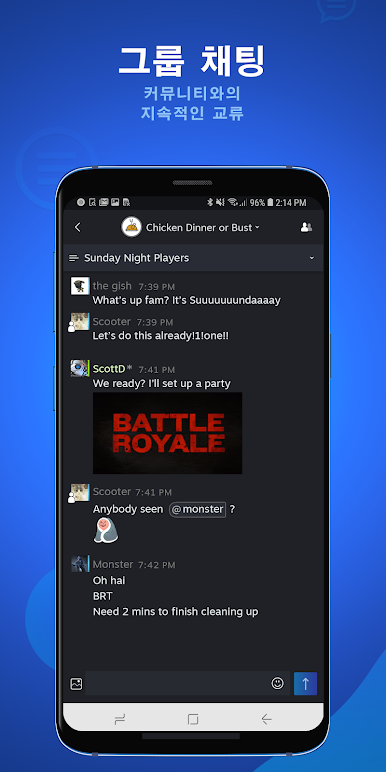The image size is (386, 772).
Task: Open the gish's avatar
Action: (x=80, y=286)
